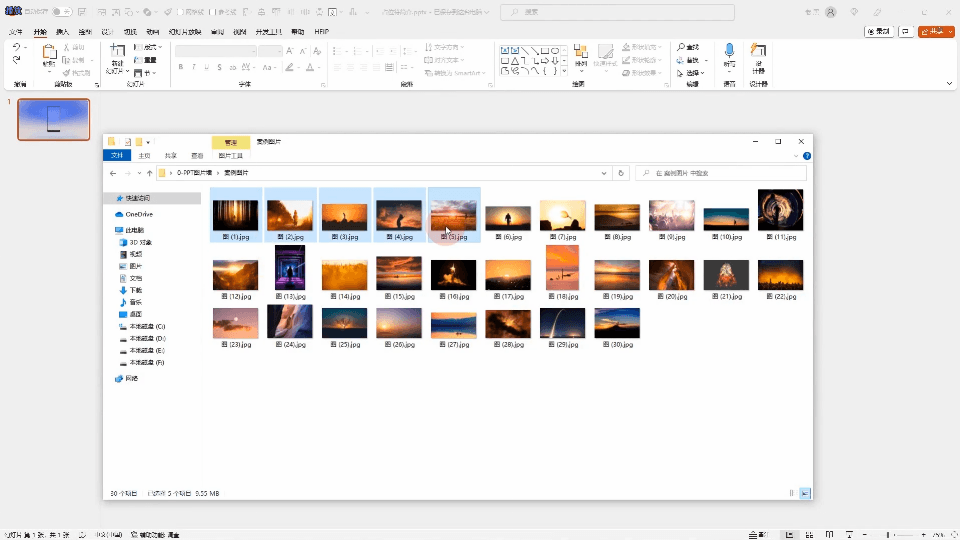Viewport: 960px width, 540px height.
Task: Click the Explorer folder search field
Action: (x=721, y=173)
